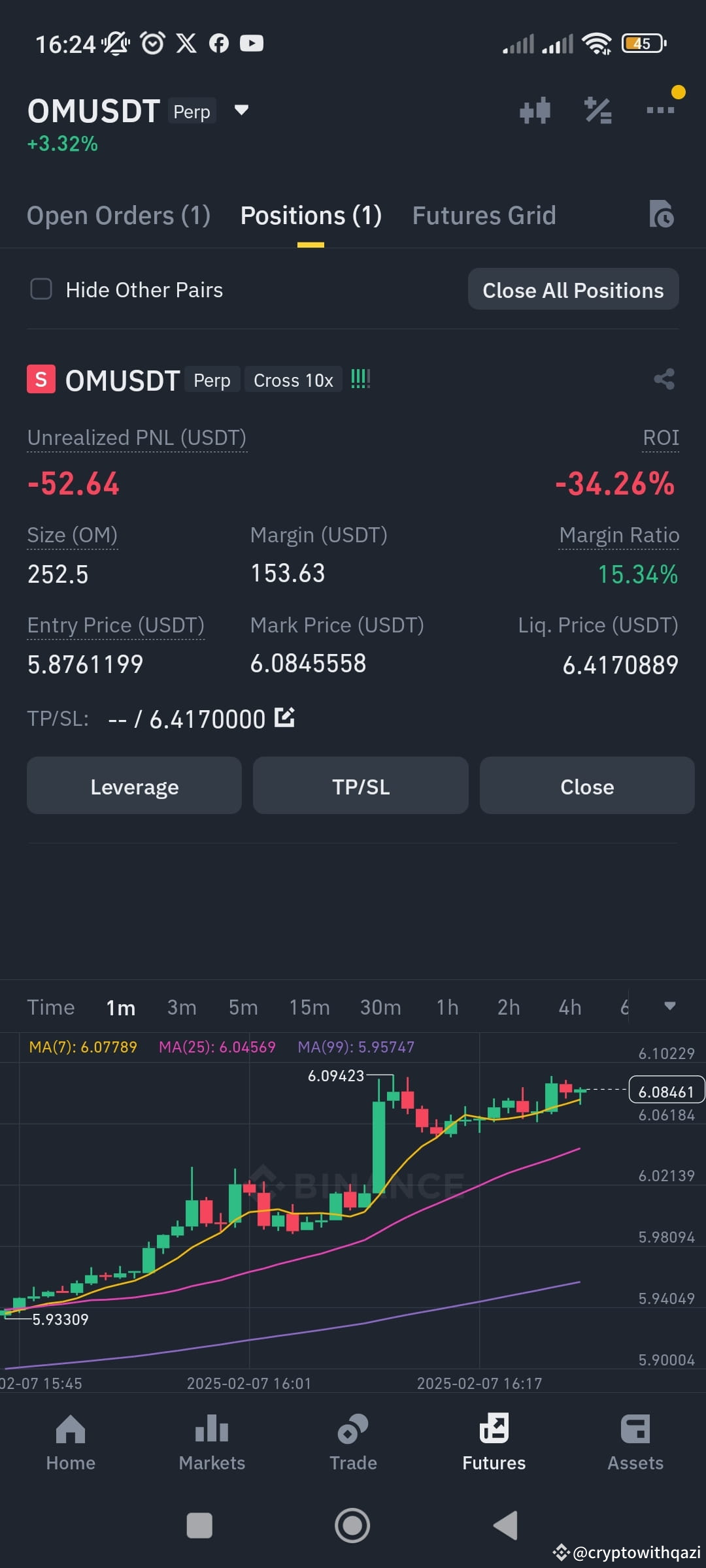Expand the OMUSDT pair selector arrow
Viewport: 706px width, 1568px height.
[241, 110]
